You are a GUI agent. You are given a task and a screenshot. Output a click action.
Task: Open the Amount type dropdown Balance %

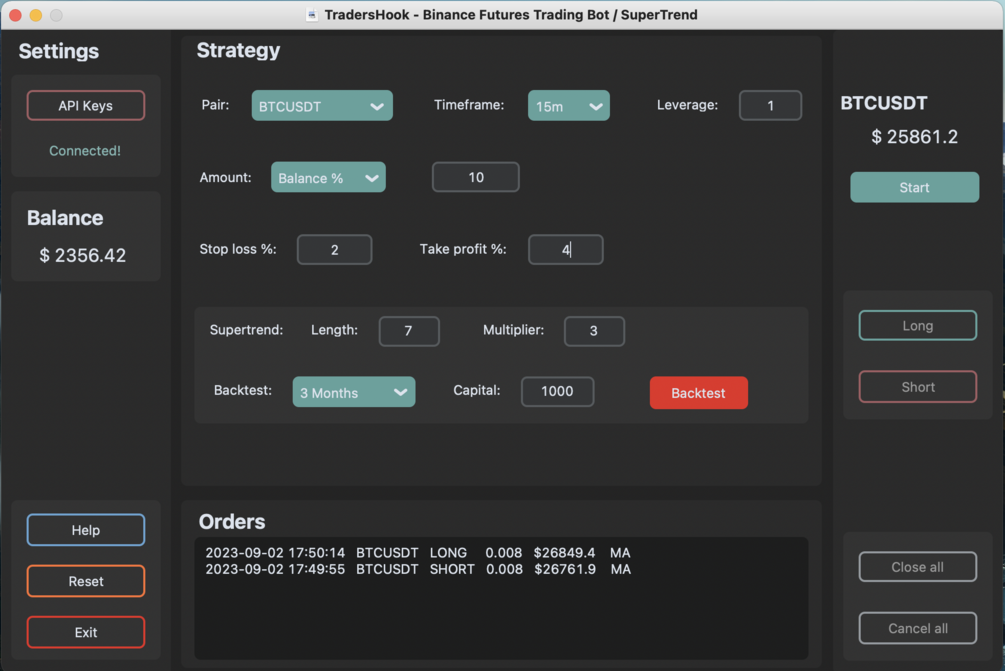point(328,178)
